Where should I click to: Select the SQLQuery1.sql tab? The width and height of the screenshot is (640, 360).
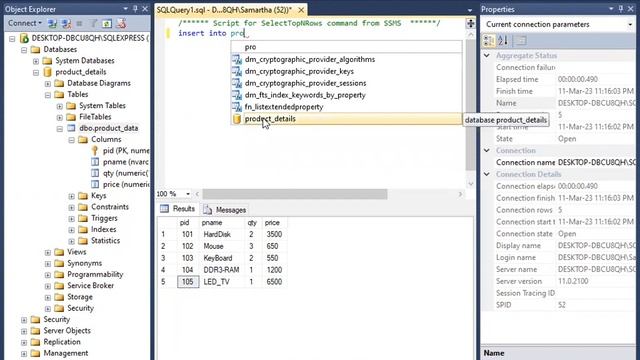[x=224, y=9]
